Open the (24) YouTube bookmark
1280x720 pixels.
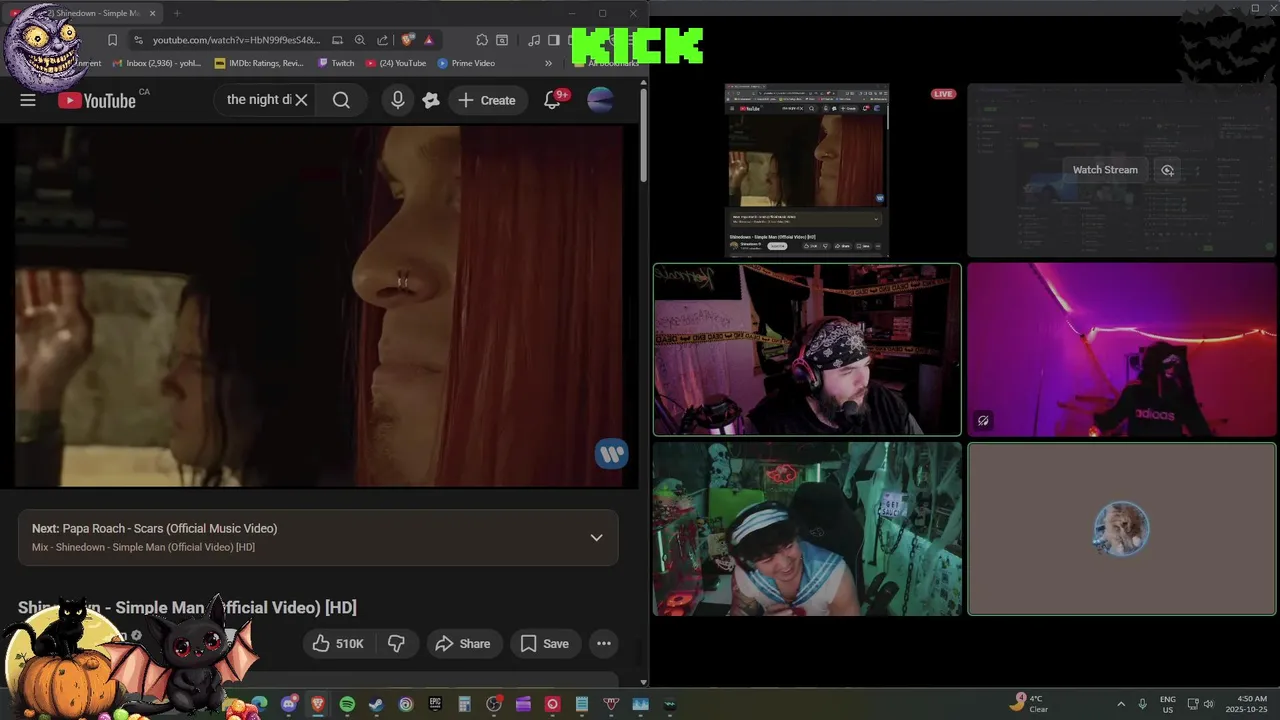(x=396, y=63)
